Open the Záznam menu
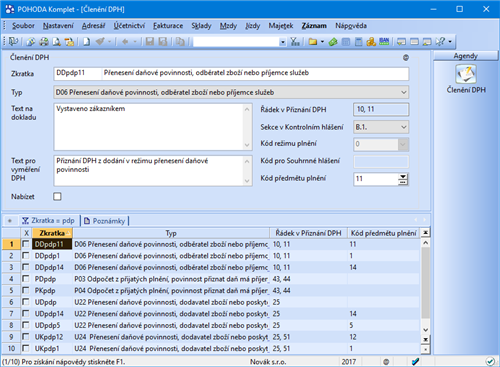 tap(314, 26)
